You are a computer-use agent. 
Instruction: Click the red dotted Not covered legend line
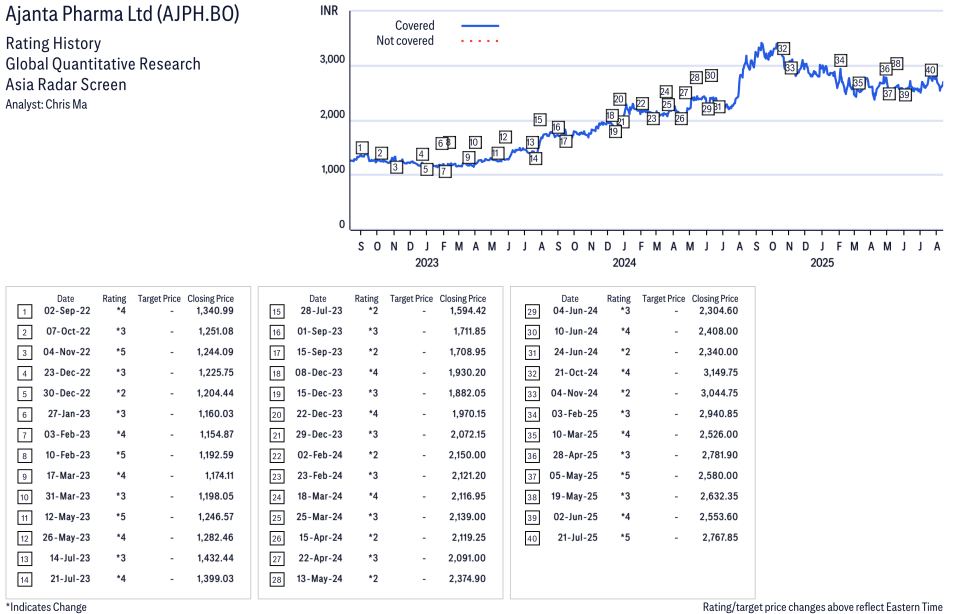click(480, 41)
